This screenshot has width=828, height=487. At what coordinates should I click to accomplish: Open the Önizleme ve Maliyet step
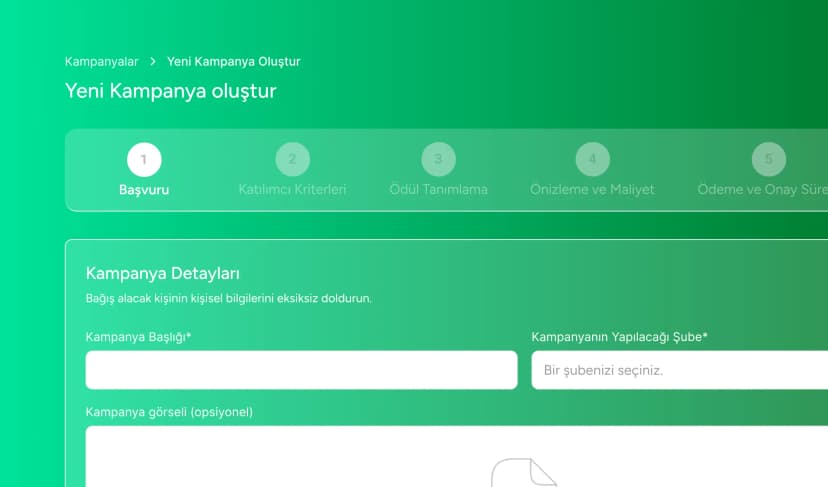tap(592, 190)
